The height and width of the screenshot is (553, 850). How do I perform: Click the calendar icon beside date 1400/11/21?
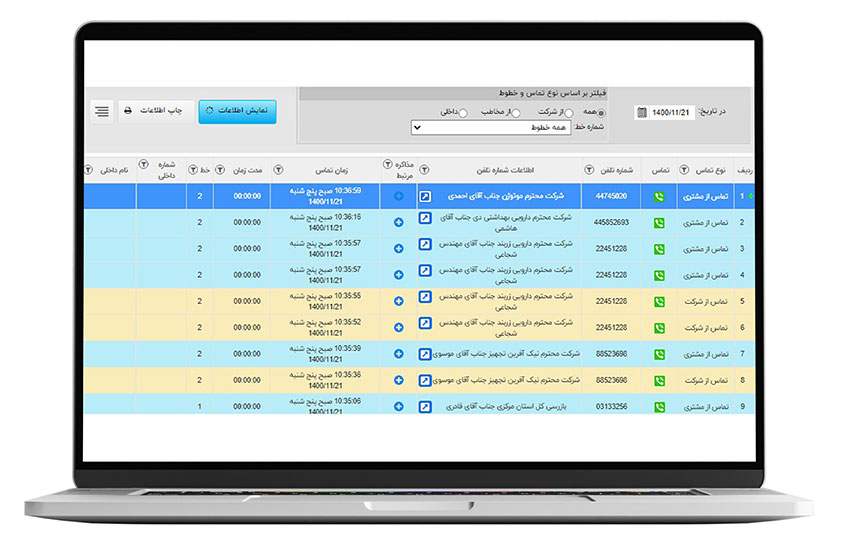[x=641, y=112]
